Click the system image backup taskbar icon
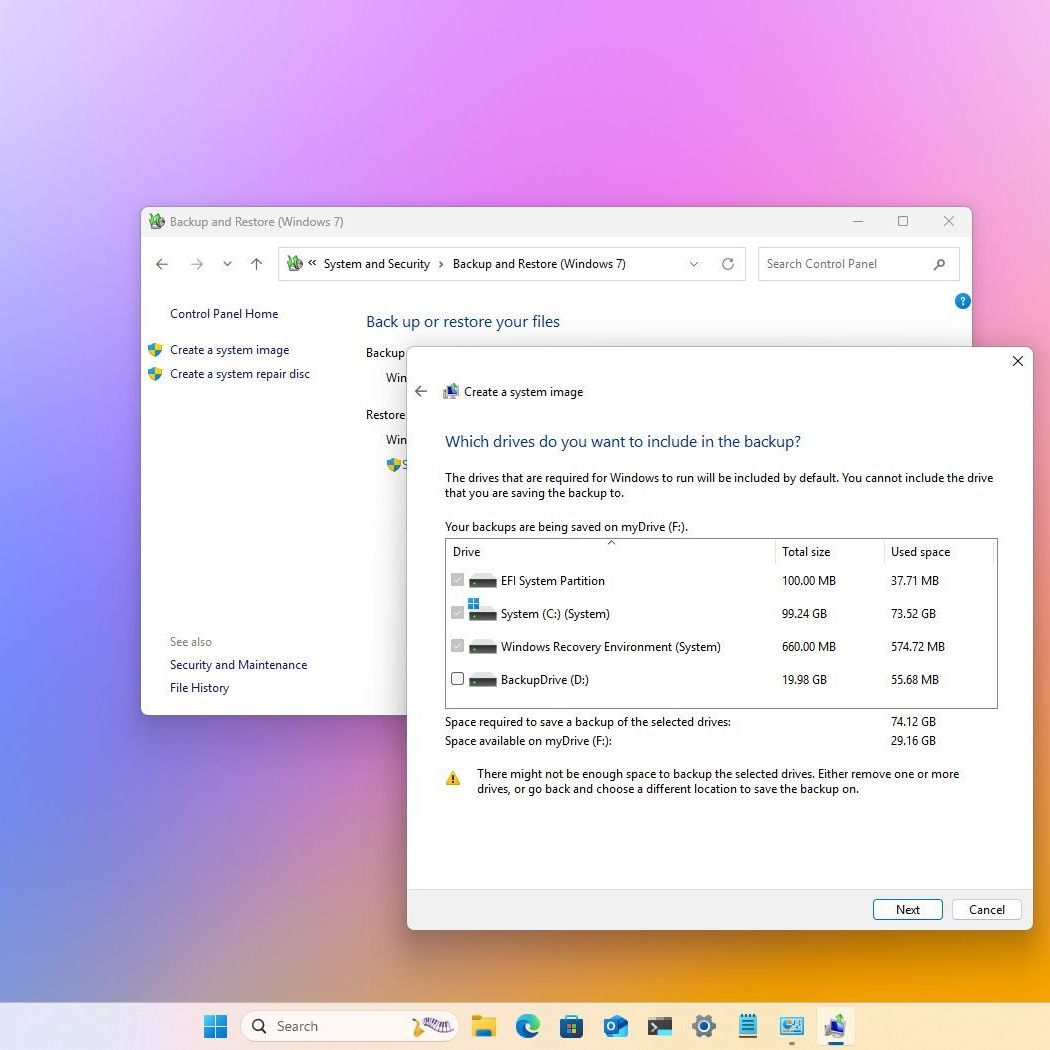The image size is (1050, 1050). pos(836,1026)
